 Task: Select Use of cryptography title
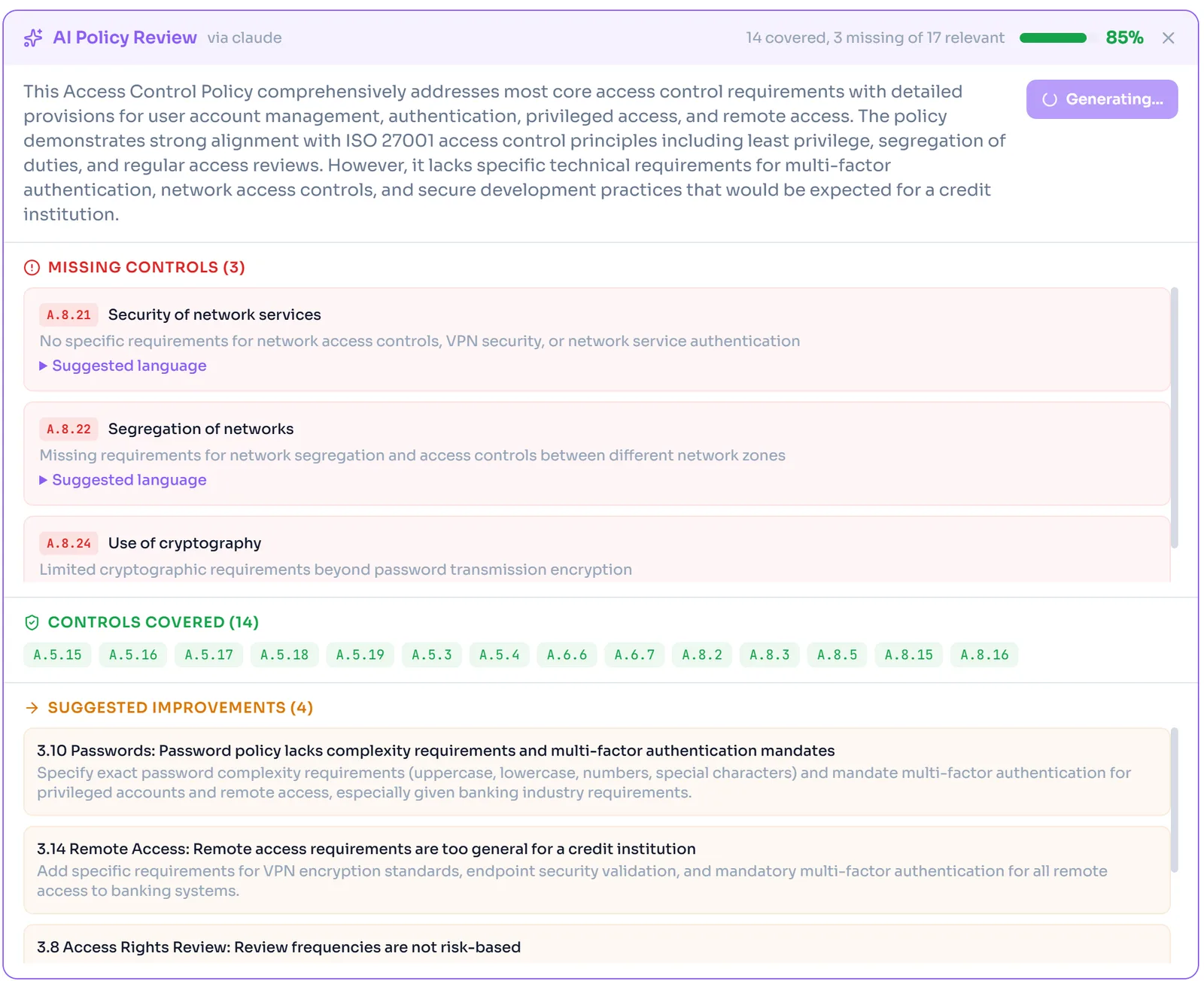click(x=185, y=543)
